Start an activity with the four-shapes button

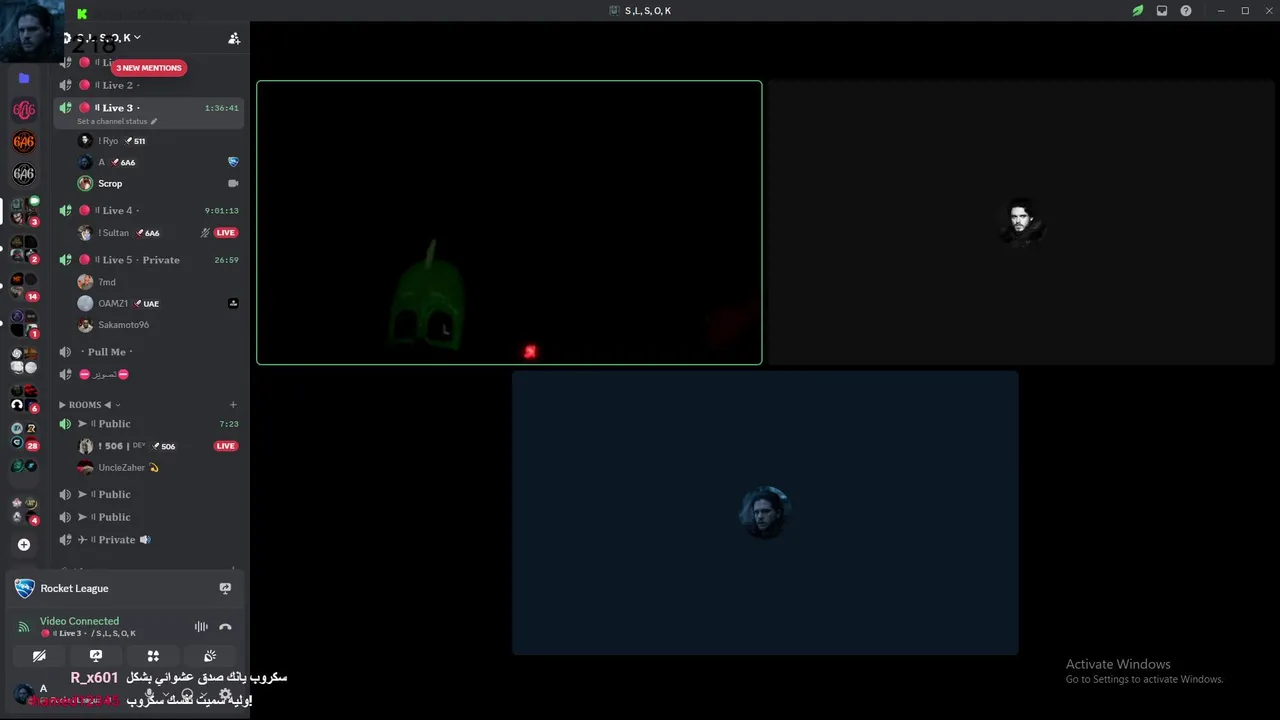153,656
